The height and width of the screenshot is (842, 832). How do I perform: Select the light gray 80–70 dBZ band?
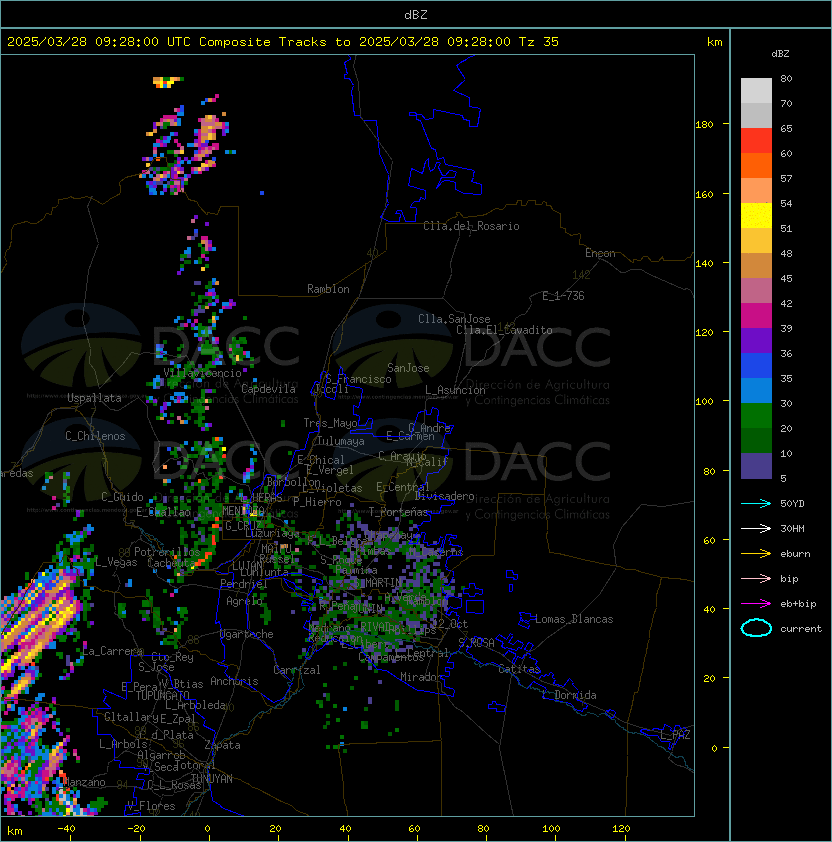tap(756, 91)
